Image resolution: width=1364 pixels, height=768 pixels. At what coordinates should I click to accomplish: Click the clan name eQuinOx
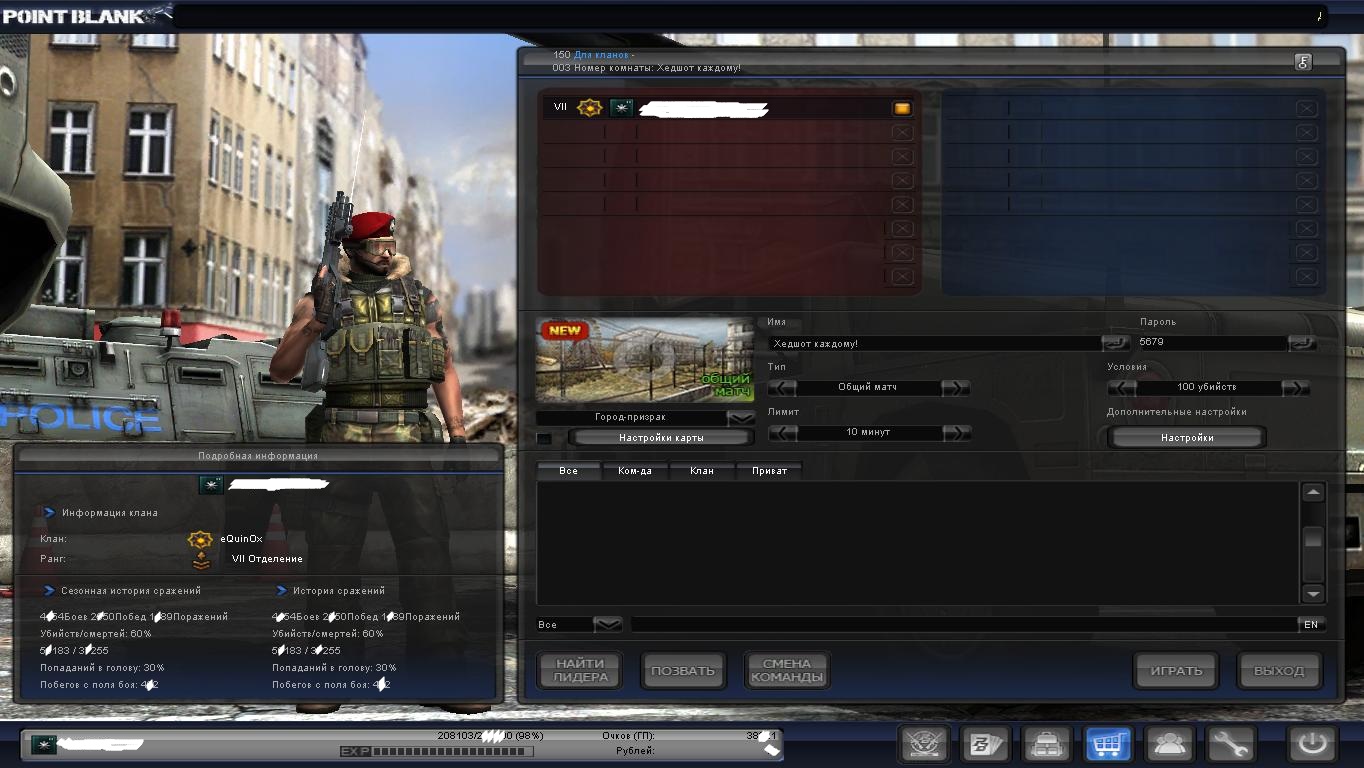241,539
